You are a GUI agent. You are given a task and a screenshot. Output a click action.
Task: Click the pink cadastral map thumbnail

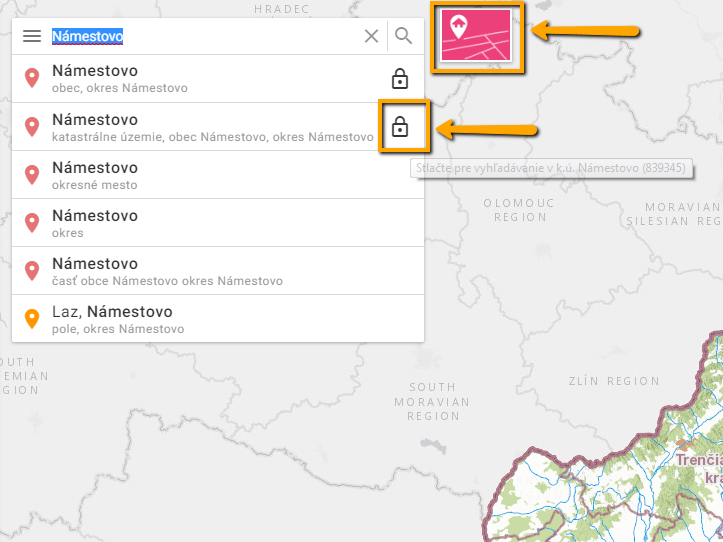476,36
